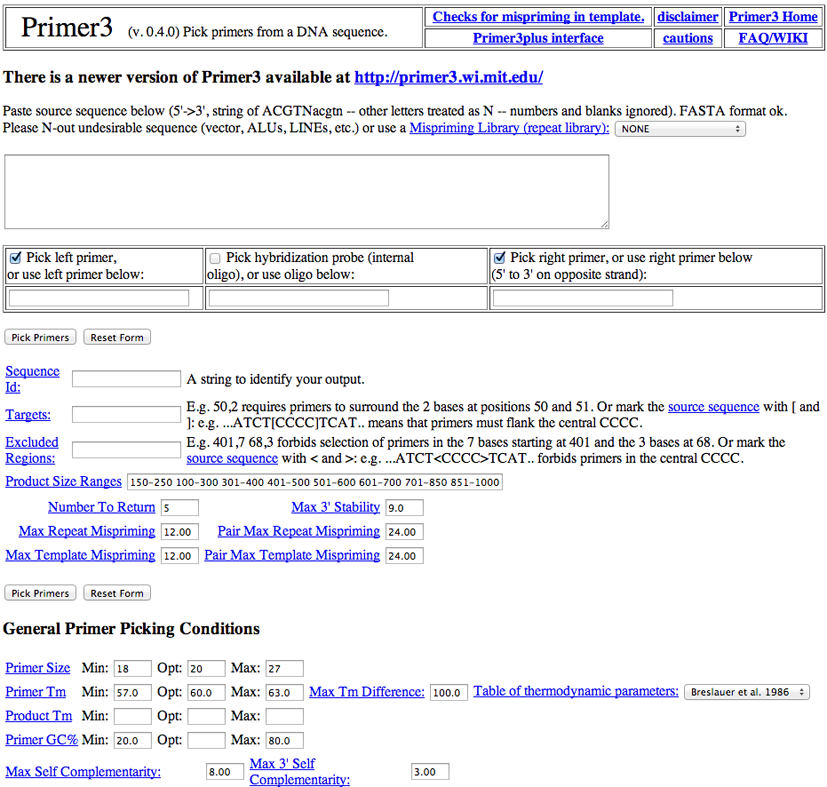Open Pair Max Repeat Mispriming link

[x=299, y=531]
